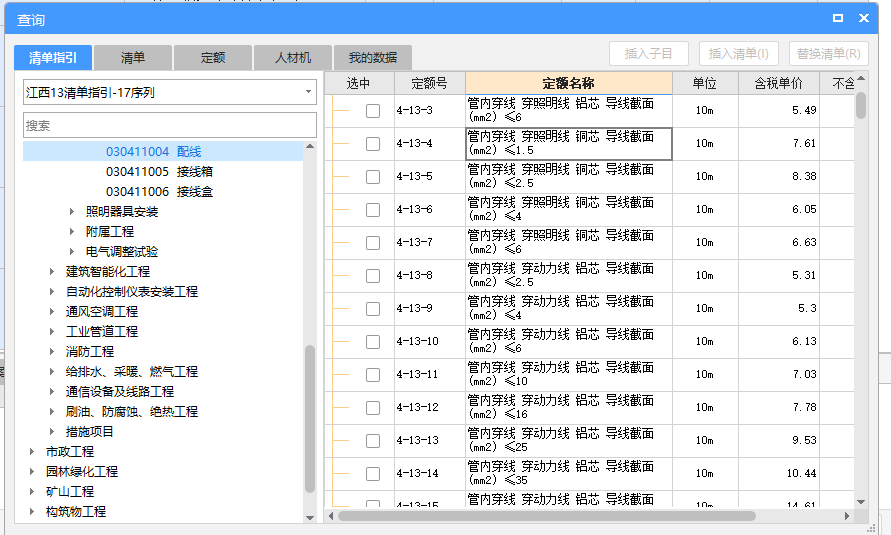This screenshot has height=535, width=891.
Task: Expand the 照明器具安装 tree node
Action: click(72, 212)
